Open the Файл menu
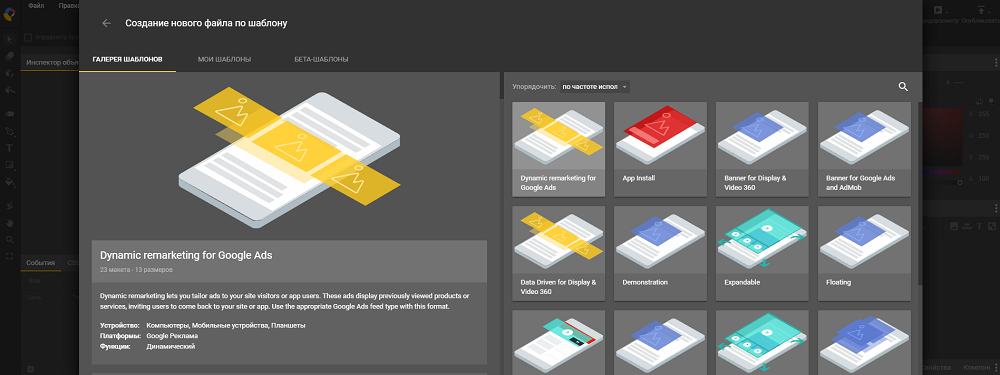 tap(36, 5)
